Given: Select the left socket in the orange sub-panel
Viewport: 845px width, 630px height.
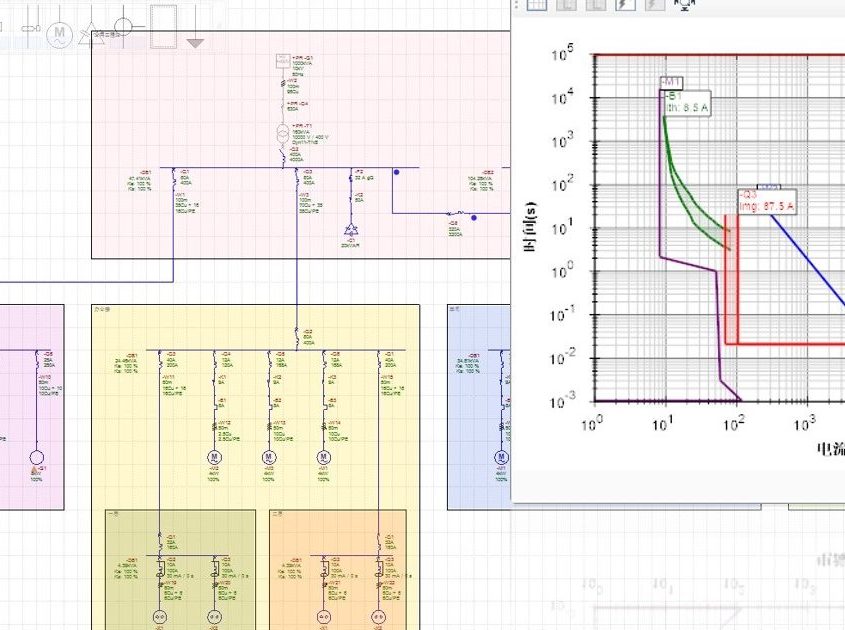Looking at the screenshot, I should click(x=323, y=616).
